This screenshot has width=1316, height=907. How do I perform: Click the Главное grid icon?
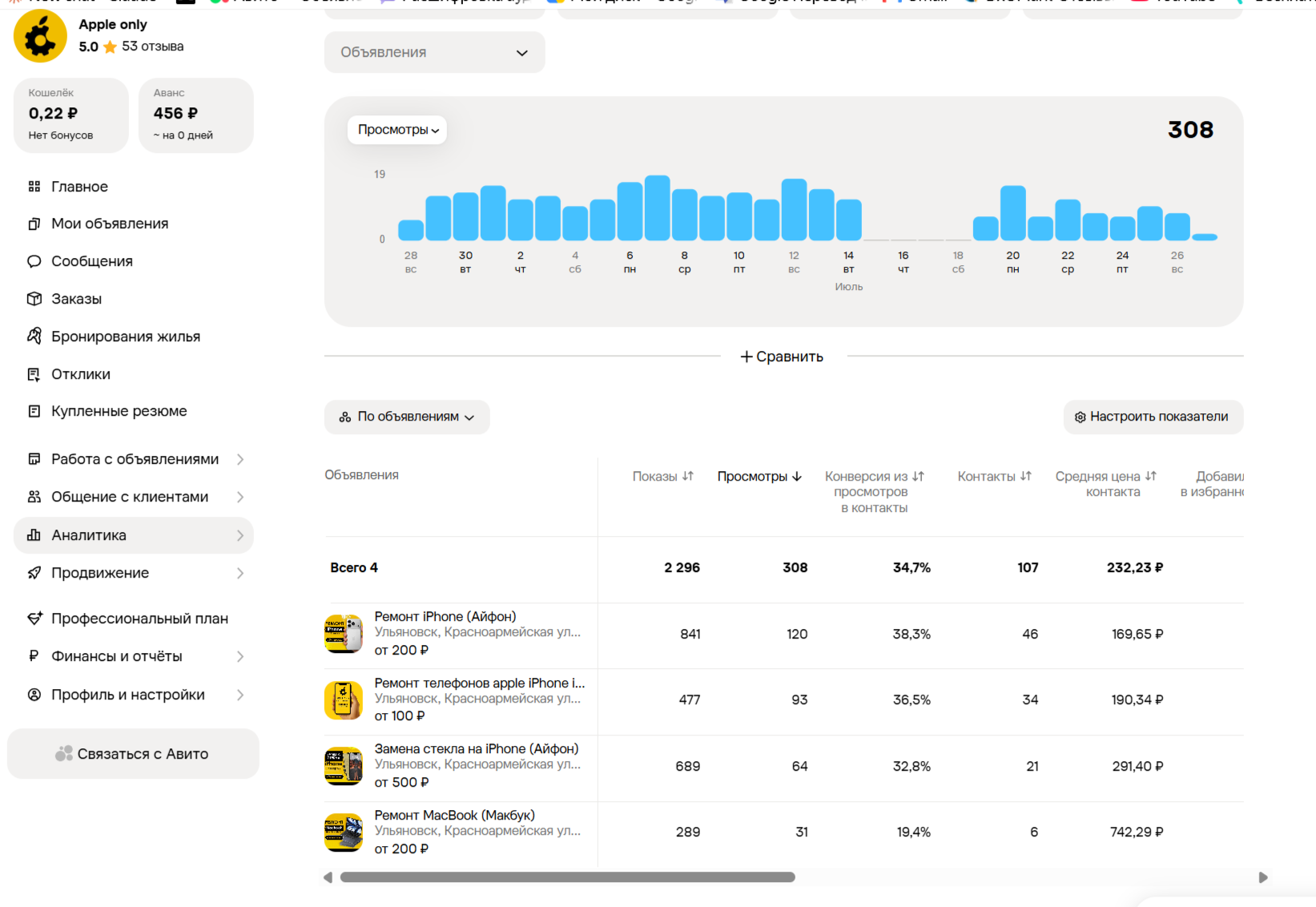pos(34,187)
